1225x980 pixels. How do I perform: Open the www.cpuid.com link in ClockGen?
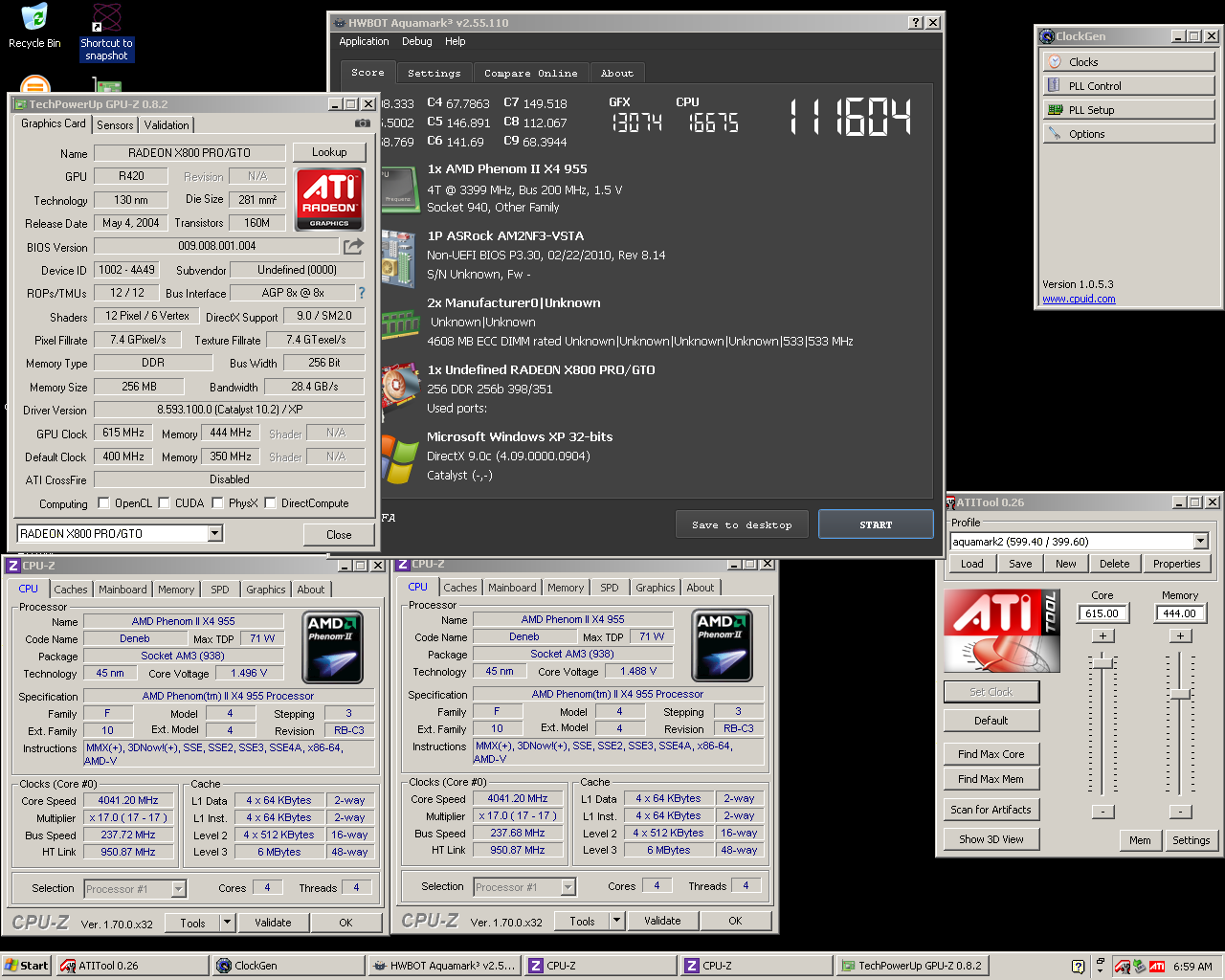tap(1079, 299)
